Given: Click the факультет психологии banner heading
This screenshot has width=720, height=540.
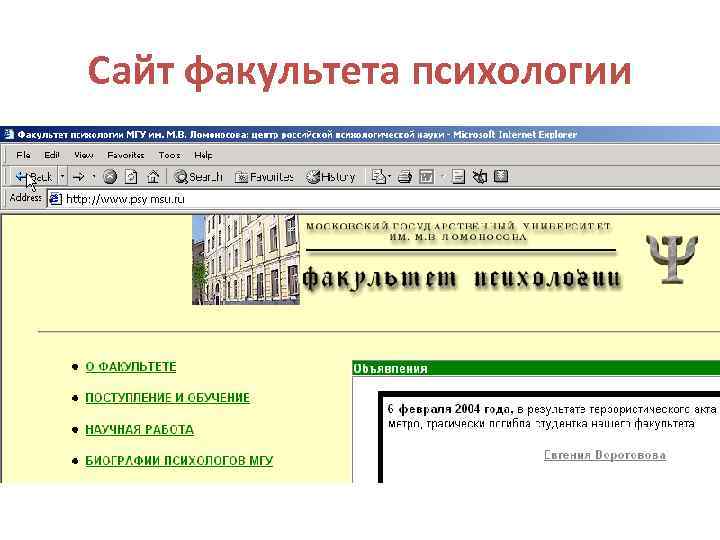Looking at the screenshot, I should [x=461, y=278].
